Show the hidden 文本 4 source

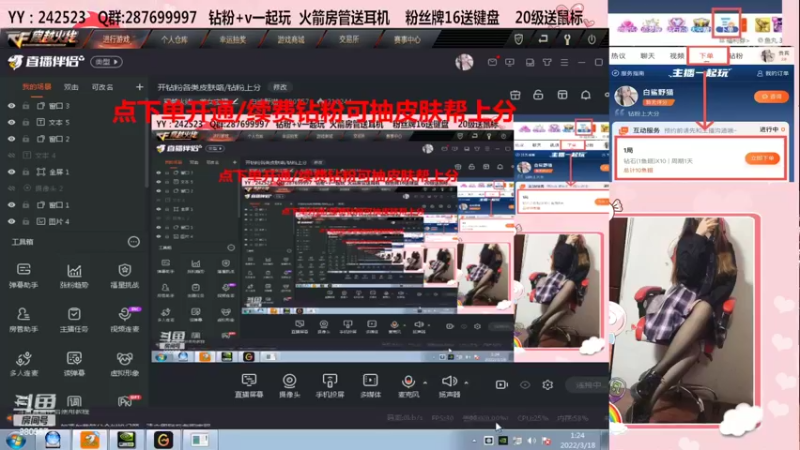point(11,155)
